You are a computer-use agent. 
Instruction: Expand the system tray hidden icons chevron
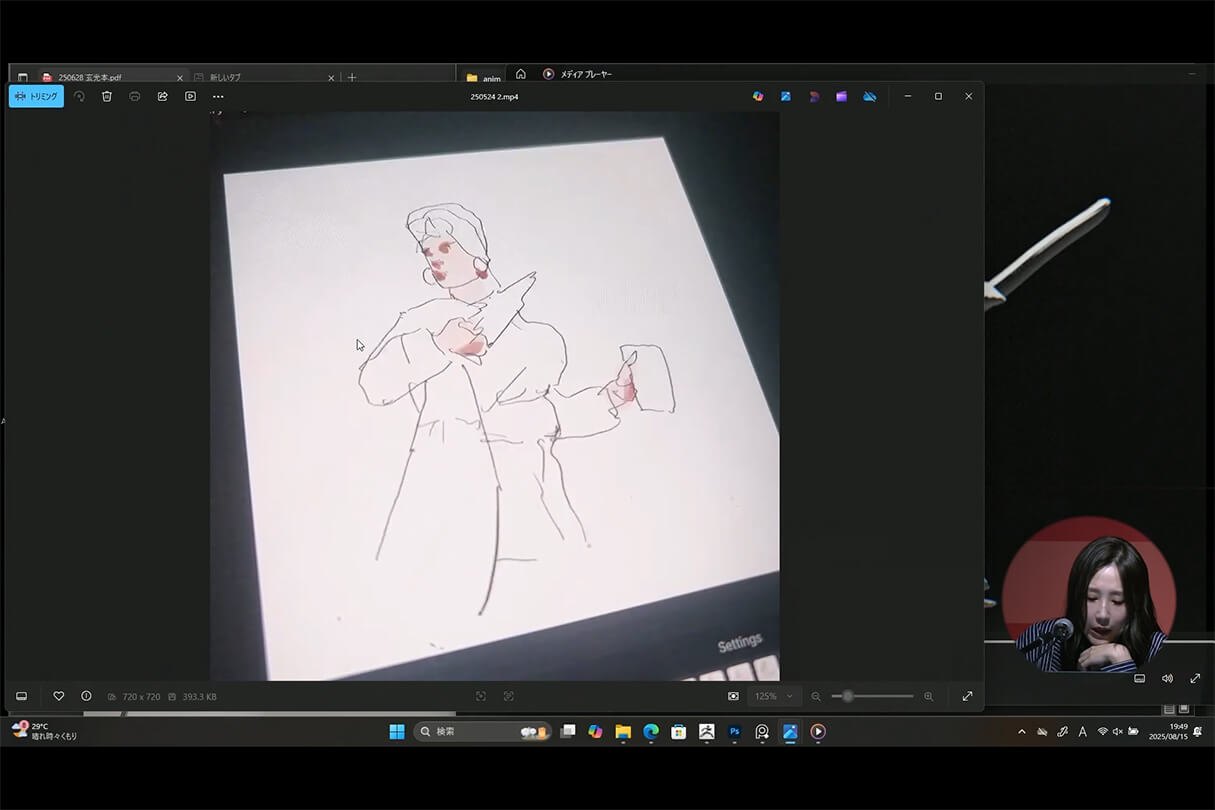click(1021, 732)
